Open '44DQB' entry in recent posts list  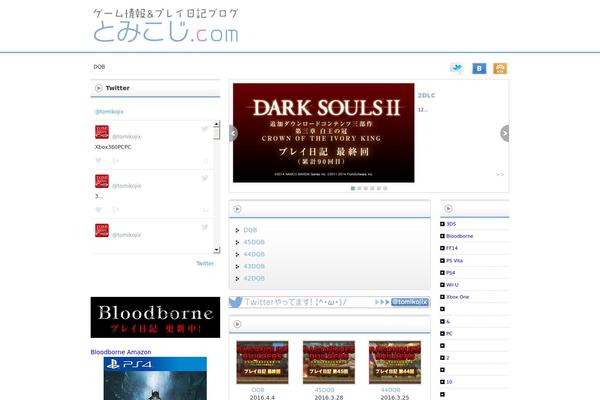point(254,255)
